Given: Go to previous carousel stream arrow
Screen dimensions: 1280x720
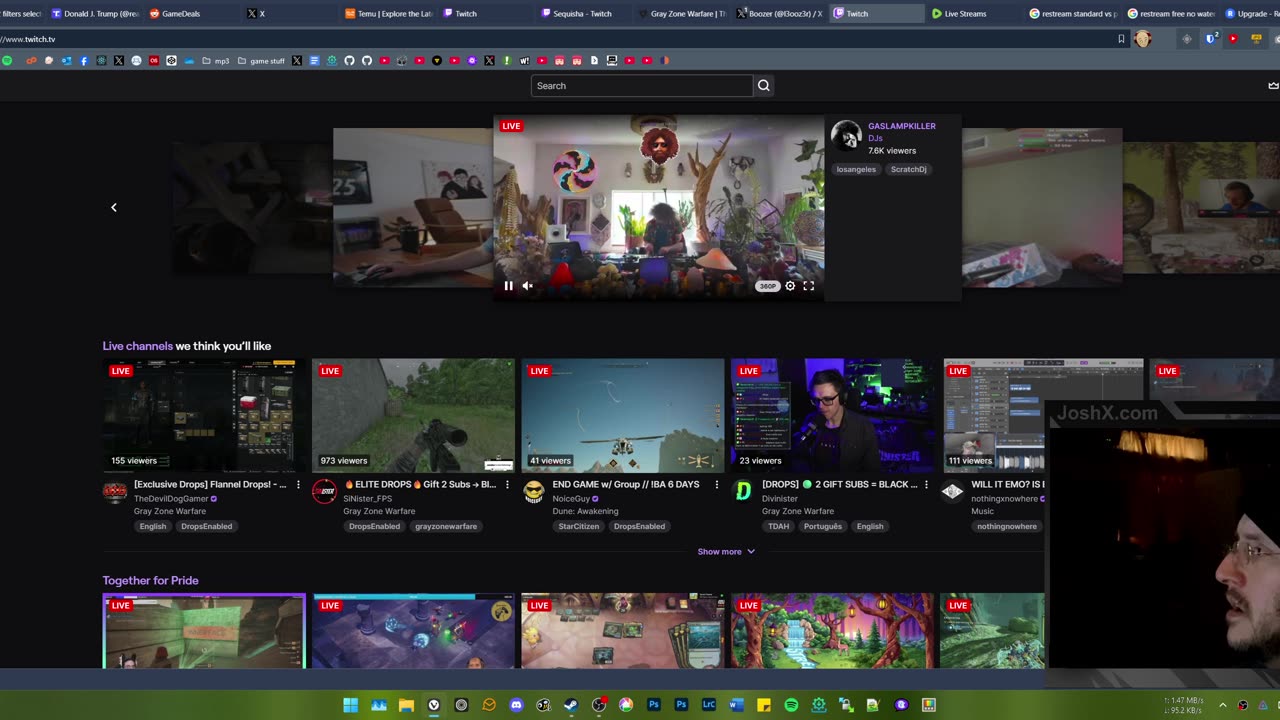Looking at the screenshot, I should 114,207.
